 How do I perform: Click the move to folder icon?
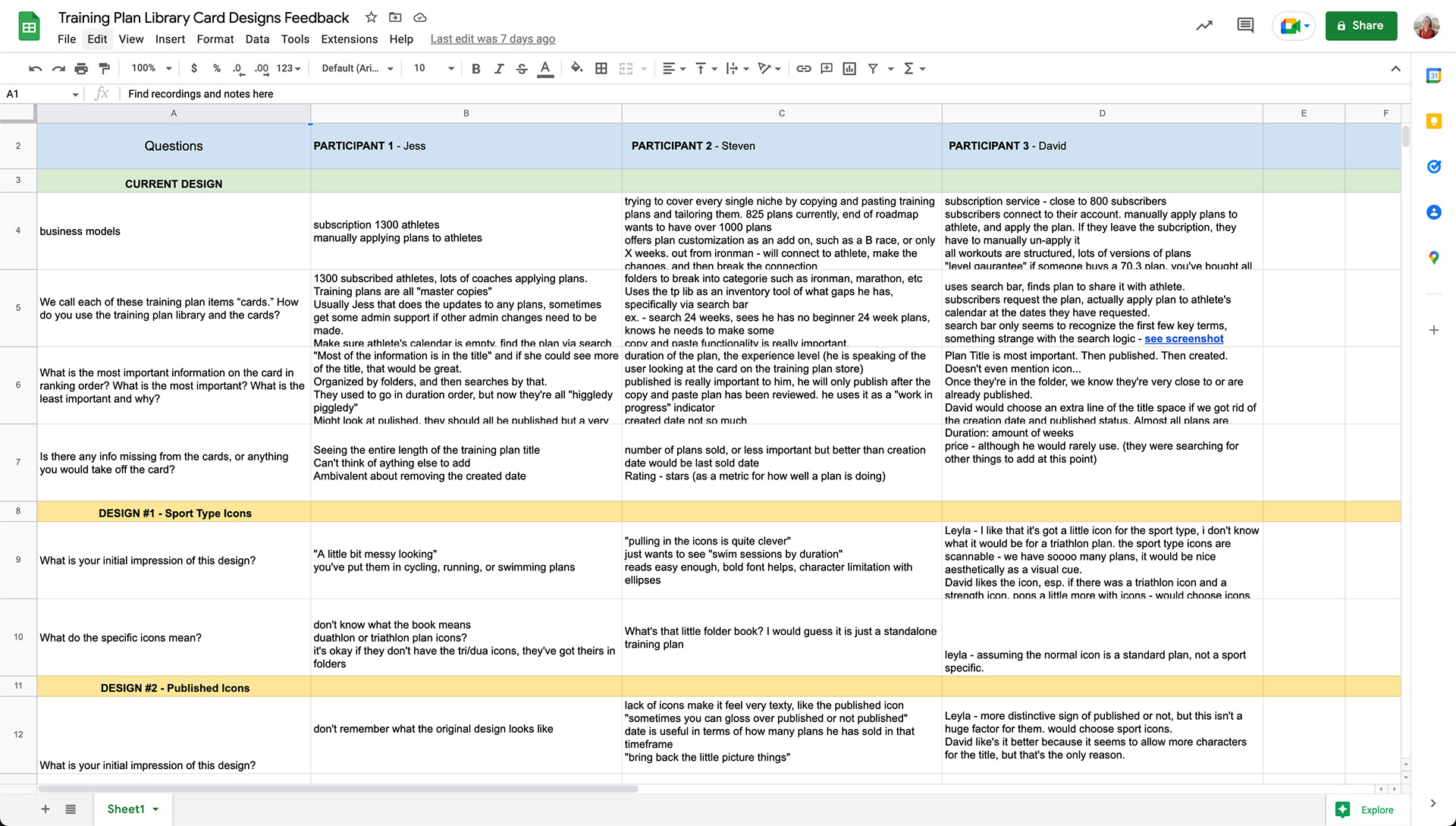[x=395, y=17]
